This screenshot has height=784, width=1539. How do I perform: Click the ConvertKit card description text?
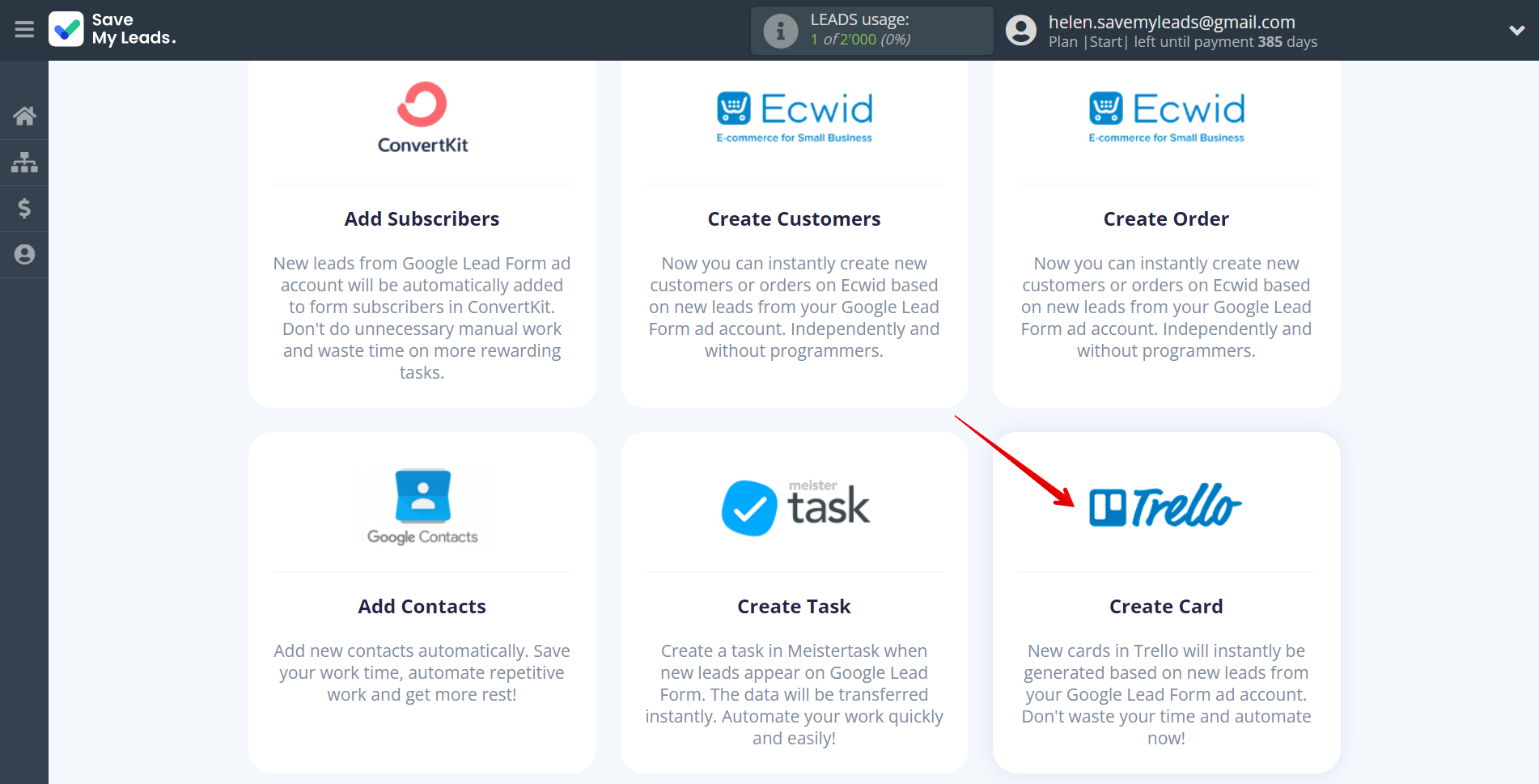click(x=422, y=318)
